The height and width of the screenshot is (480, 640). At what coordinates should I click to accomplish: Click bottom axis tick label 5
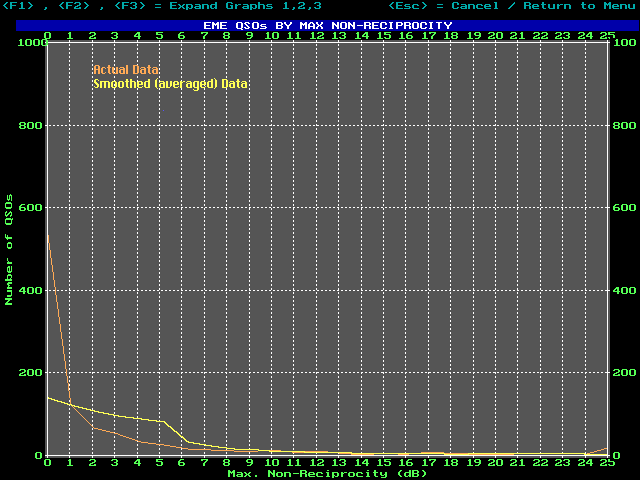160,463
